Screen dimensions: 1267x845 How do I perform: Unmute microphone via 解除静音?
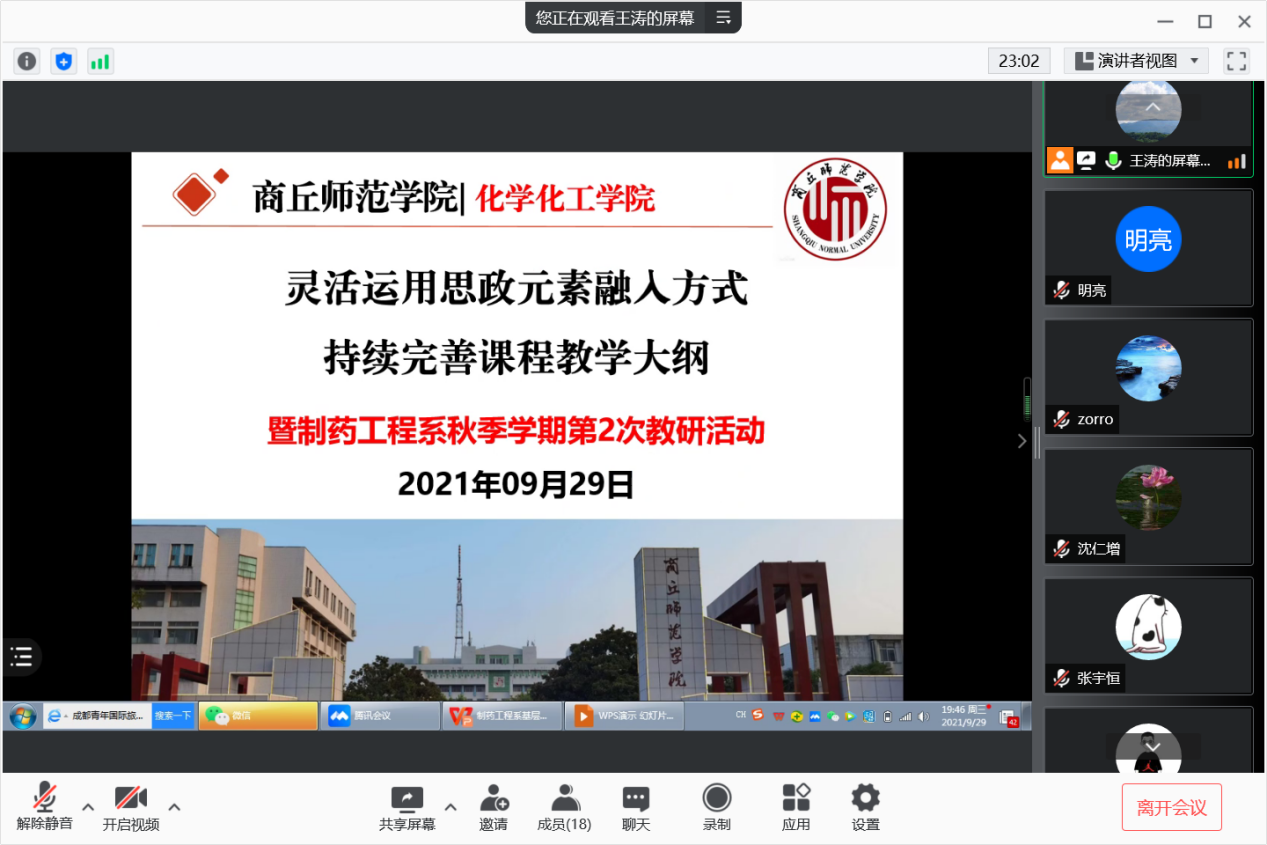coord(44,807)
